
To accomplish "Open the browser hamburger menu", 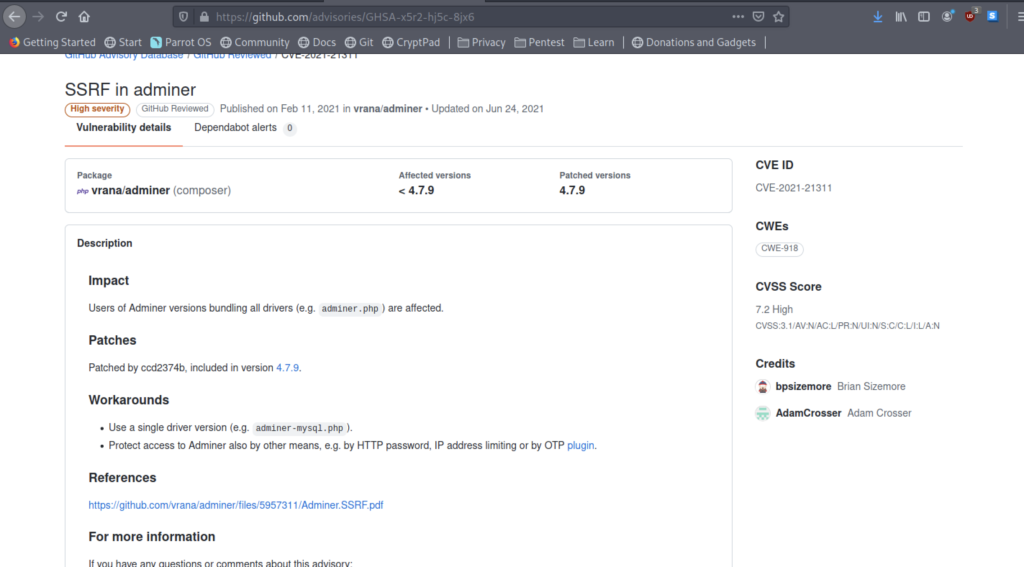I will (1020, 17).
